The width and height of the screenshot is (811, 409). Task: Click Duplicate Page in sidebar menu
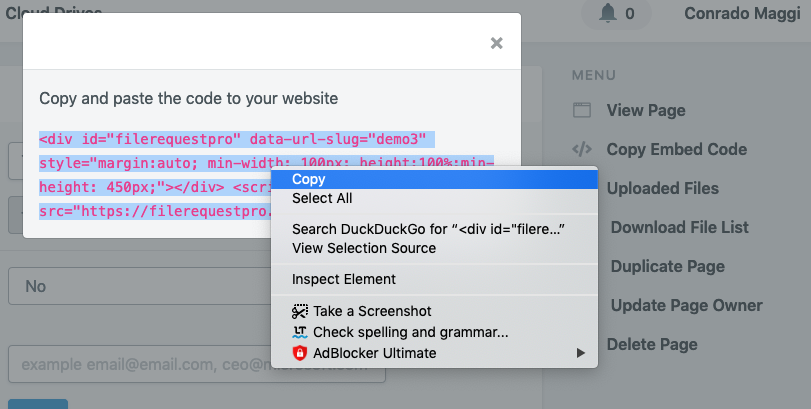[668, 266]
